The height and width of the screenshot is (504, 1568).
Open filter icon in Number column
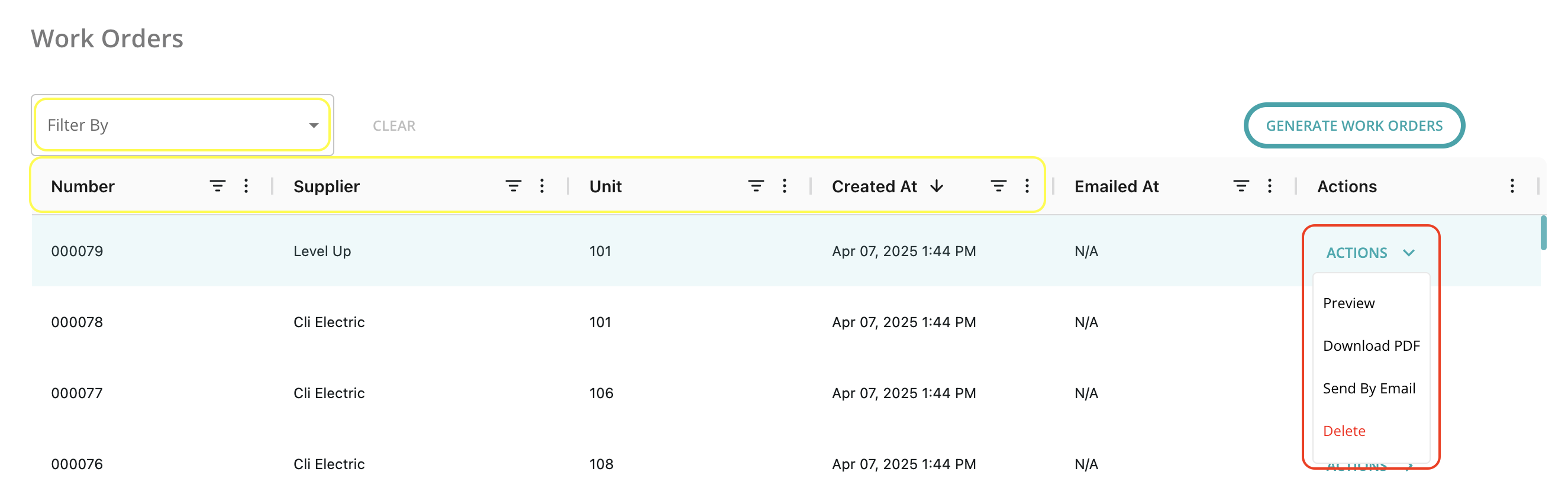click(x=217, y=186)
